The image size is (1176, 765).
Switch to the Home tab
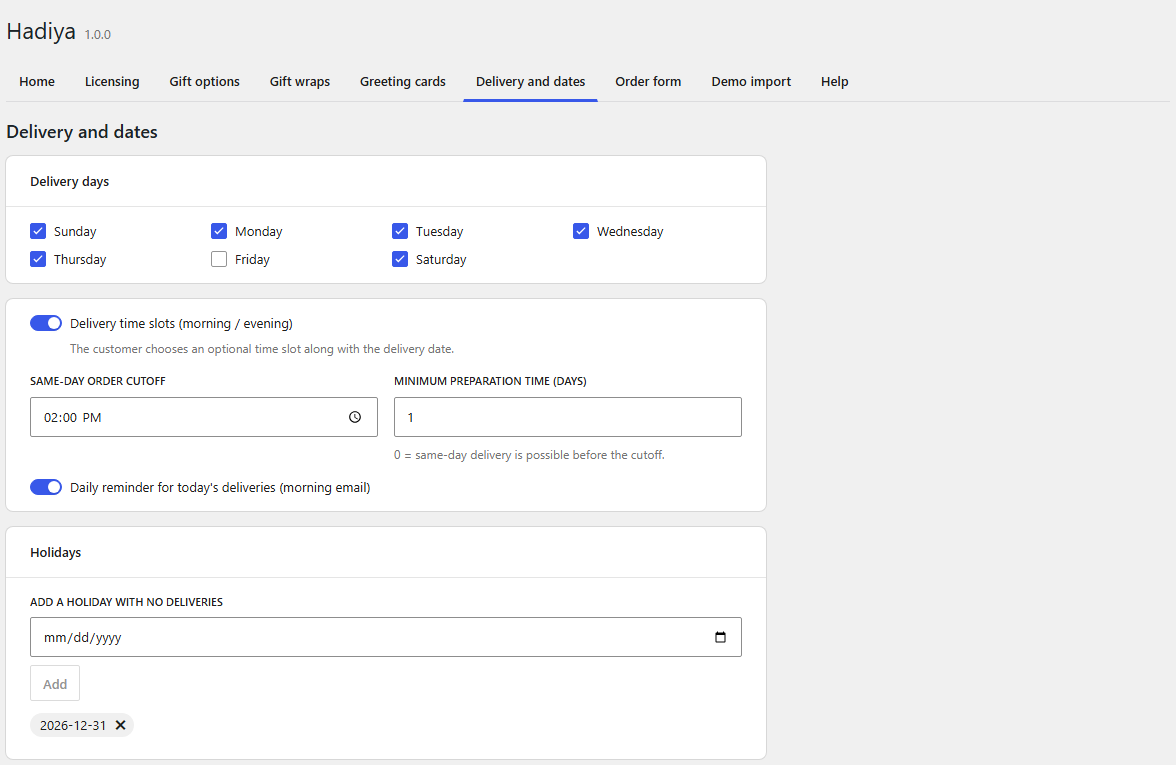(37, 82)
